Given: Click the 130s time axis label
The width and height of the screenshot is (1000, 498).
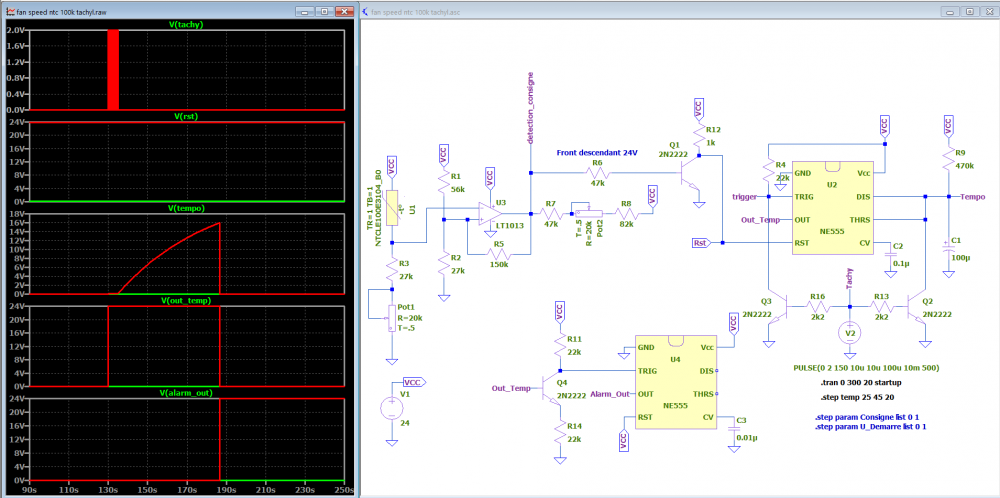Looking at the screenshot, I should tap(108, 490).
